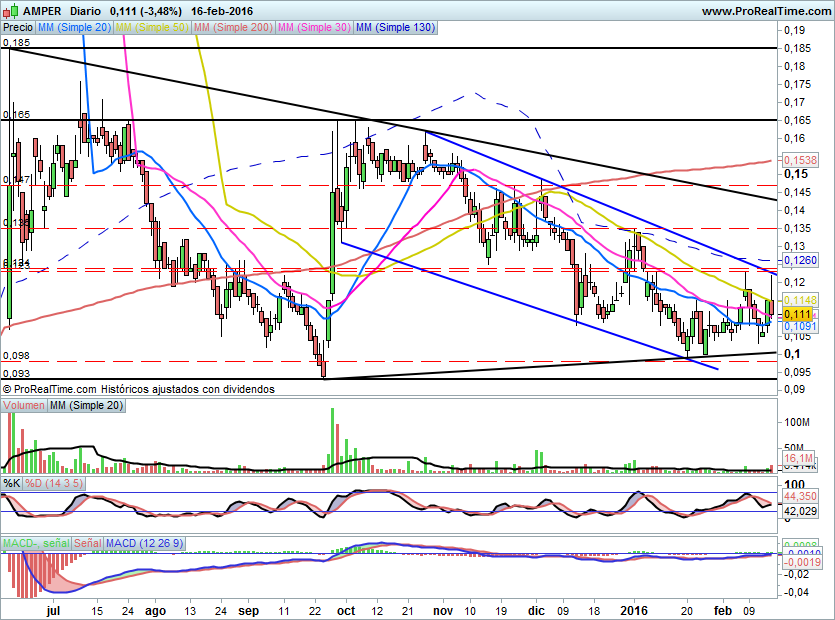This screenshot has height=620, width=835.
Task: Select the pink MM (Simple 30) label
Action: point(313,29)
